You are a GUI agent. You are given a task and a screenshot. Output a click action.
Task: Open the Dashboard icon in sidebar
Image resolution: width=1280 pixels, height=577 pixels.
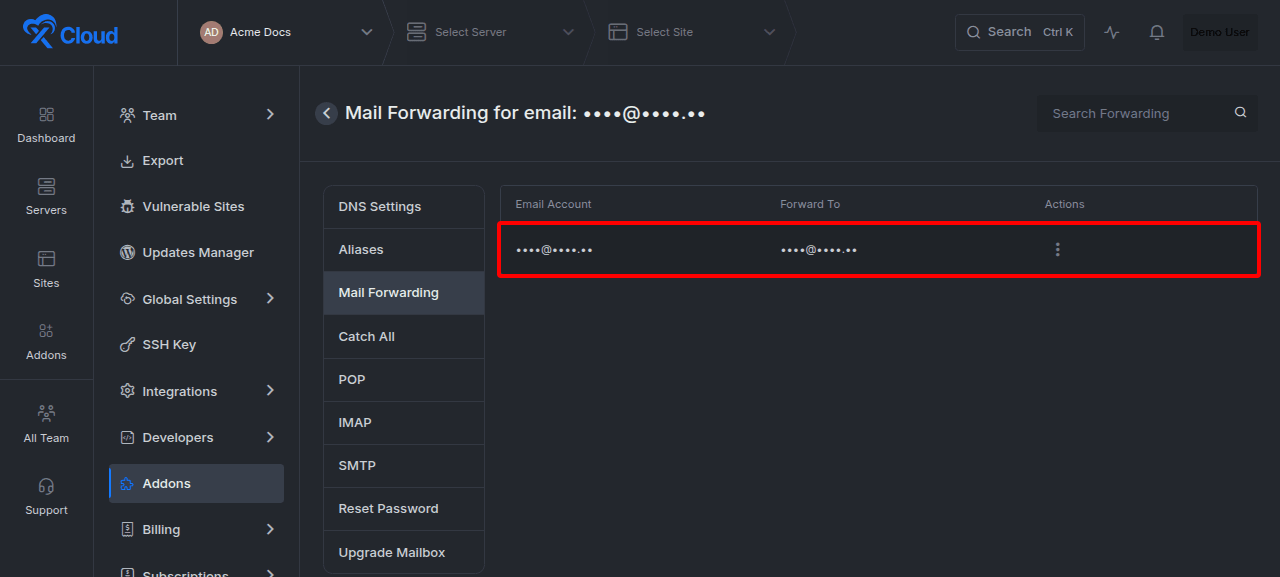[x=46, y=115]
